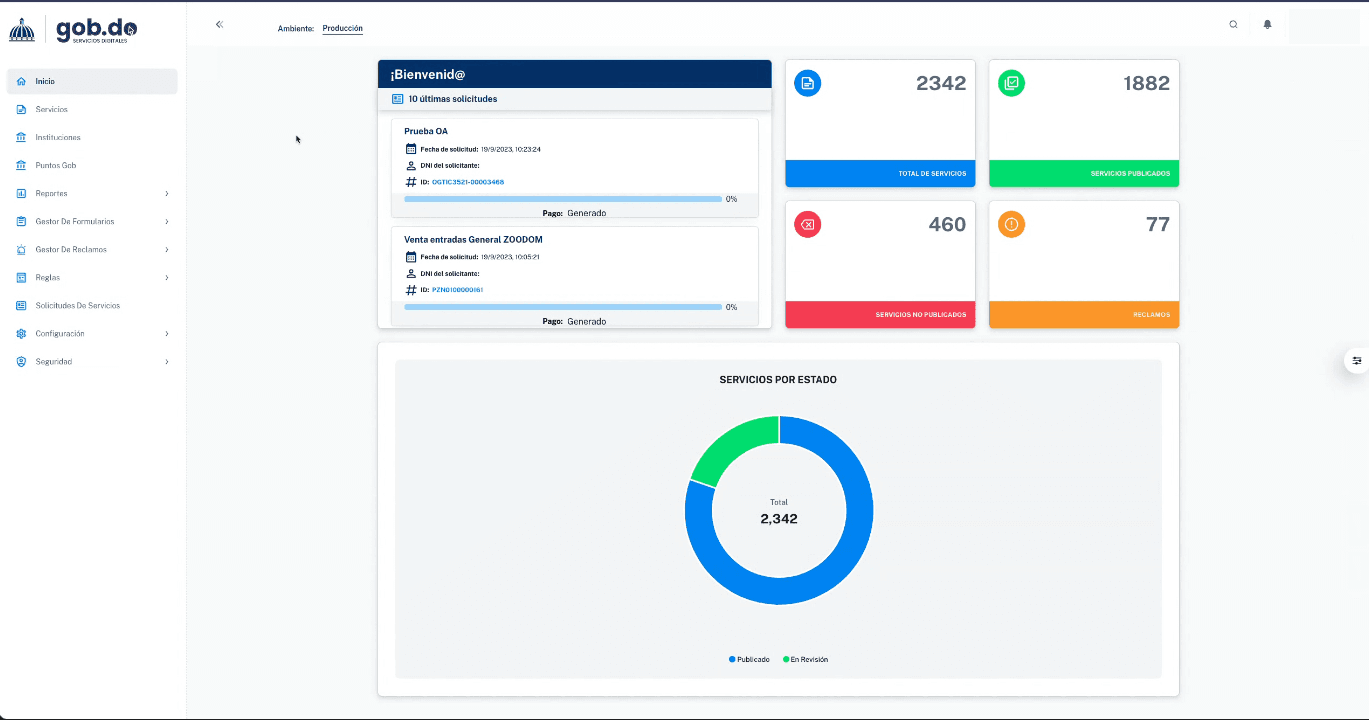The image size is (1369, 720).
Task: Click the TOTAL DE SERVICIOS blue bar
Action: point(880,173)
